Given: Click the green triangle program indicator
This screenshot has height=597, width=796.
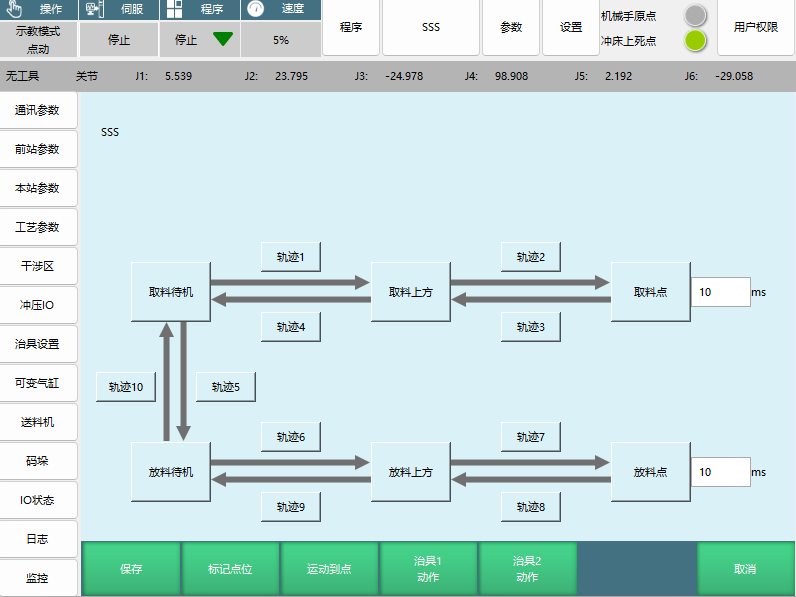Looking at the screenshot, I should coord(223,40).
